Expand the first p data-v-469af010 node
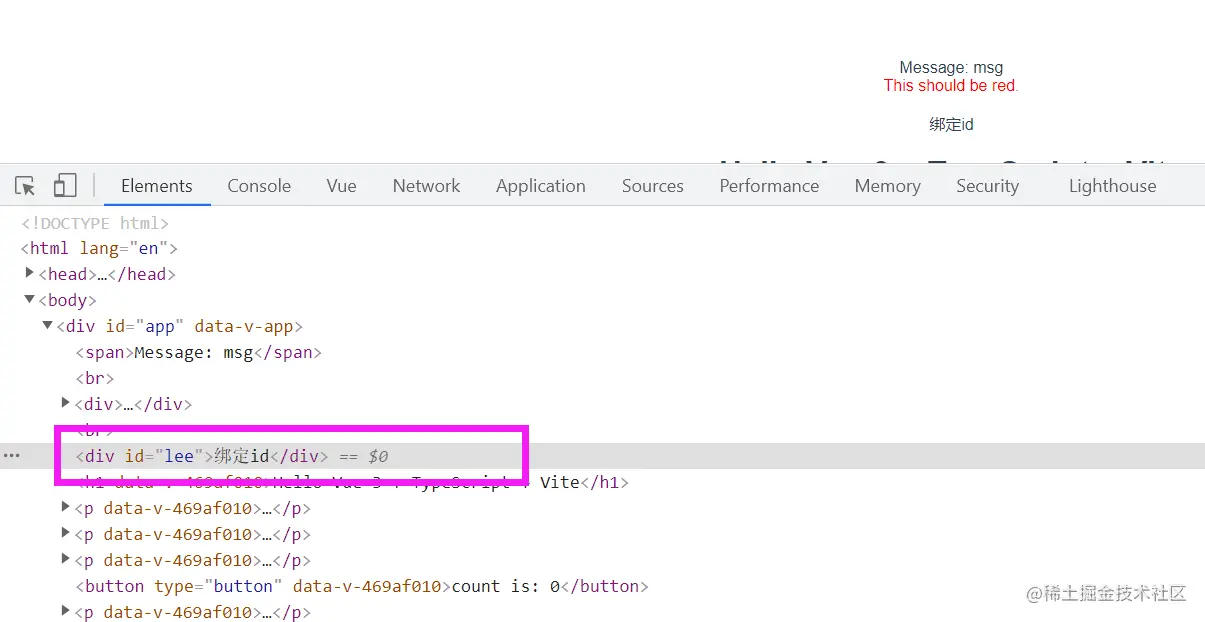The width and height of the screenshot is (1205, 622). tap(67, 507)
